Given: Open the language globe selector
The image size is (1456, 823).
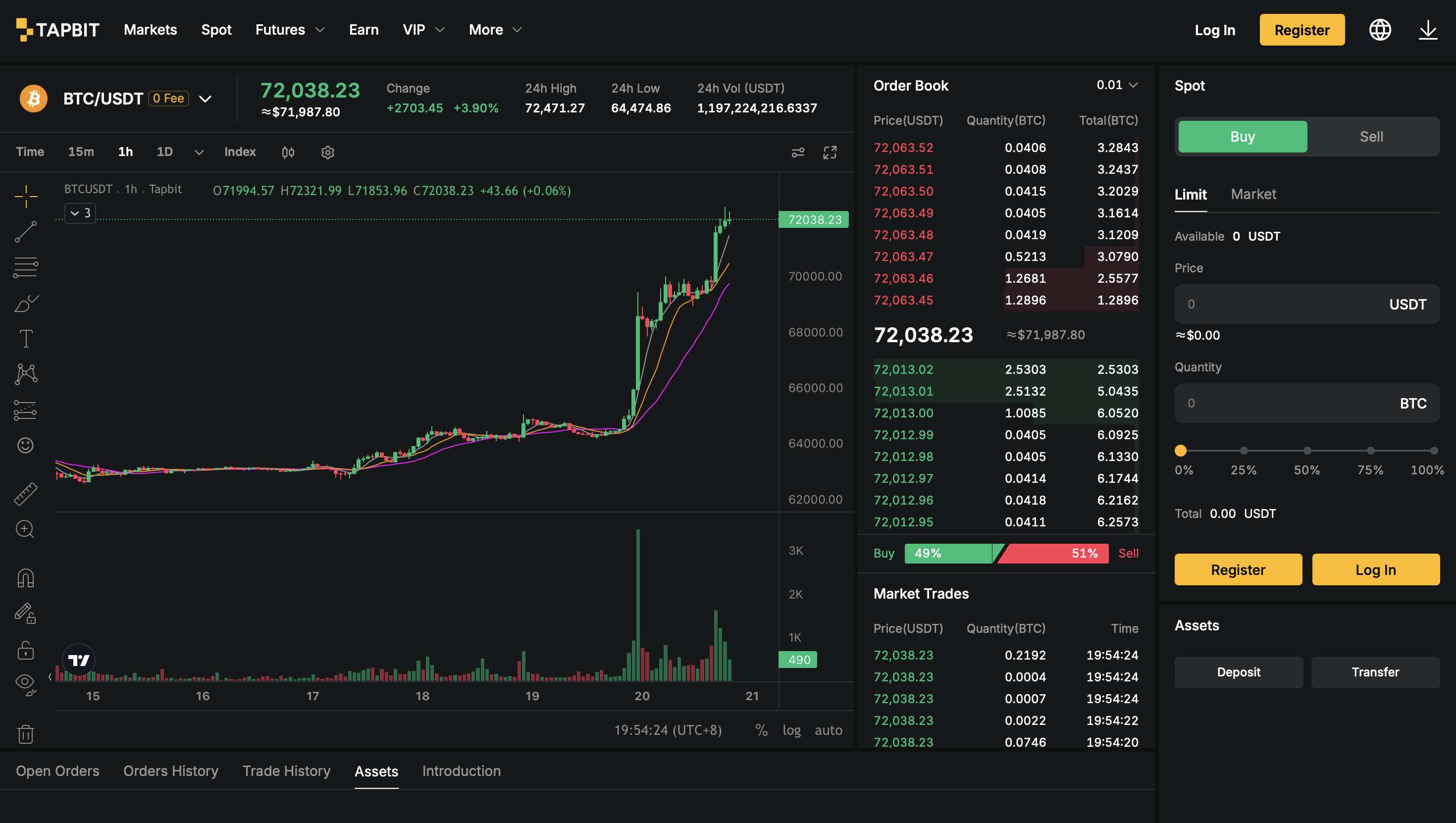Looking at the screenshot, I should (x=1380, y=30).
